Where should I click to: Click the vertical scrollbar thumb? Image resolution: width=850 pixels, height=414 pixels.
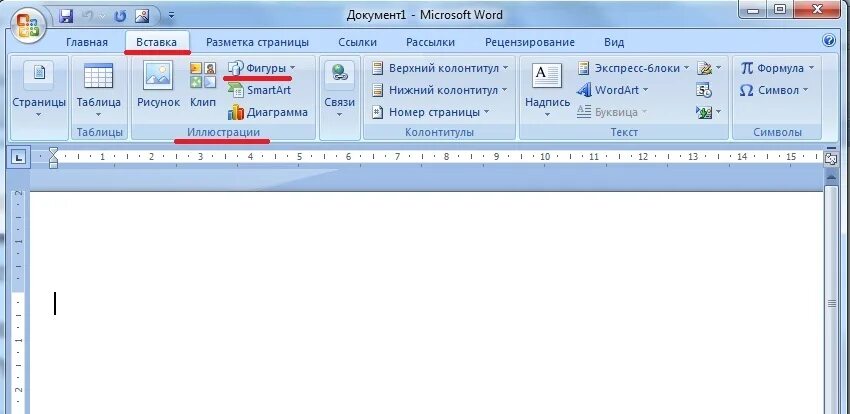coord(831,303)
